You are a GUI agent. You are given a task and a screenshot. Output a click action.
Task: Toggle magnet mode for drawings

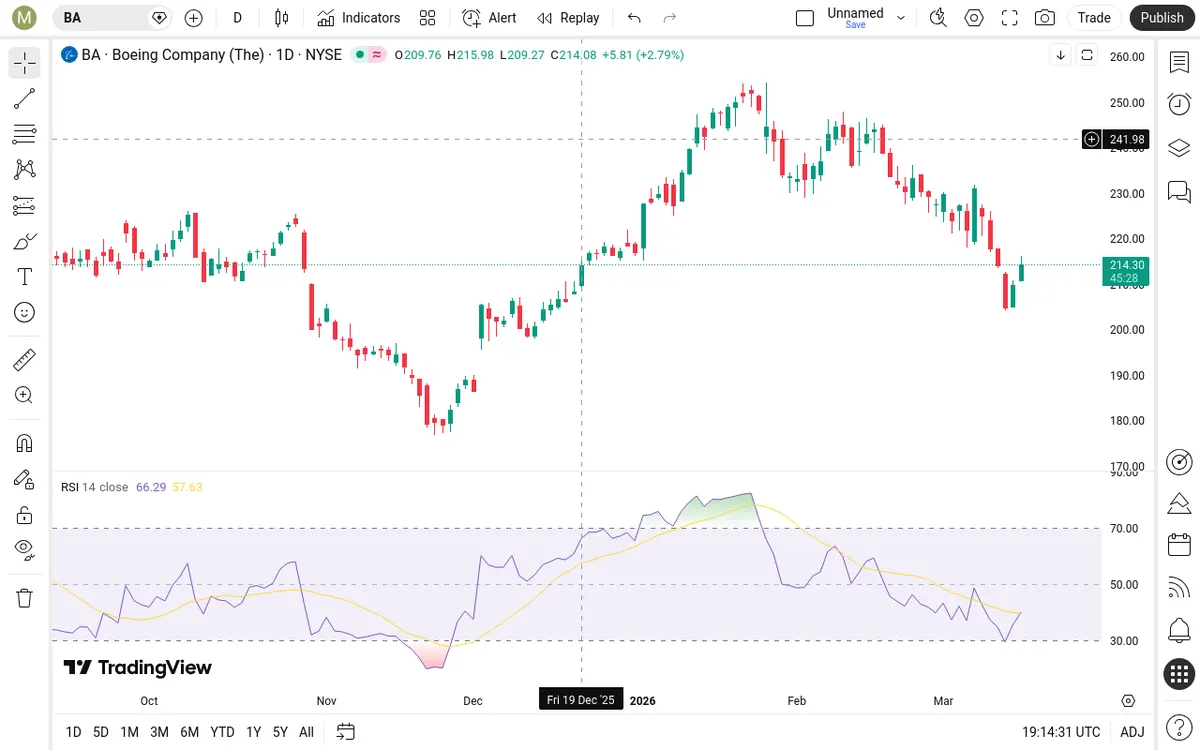coord(25,443)
